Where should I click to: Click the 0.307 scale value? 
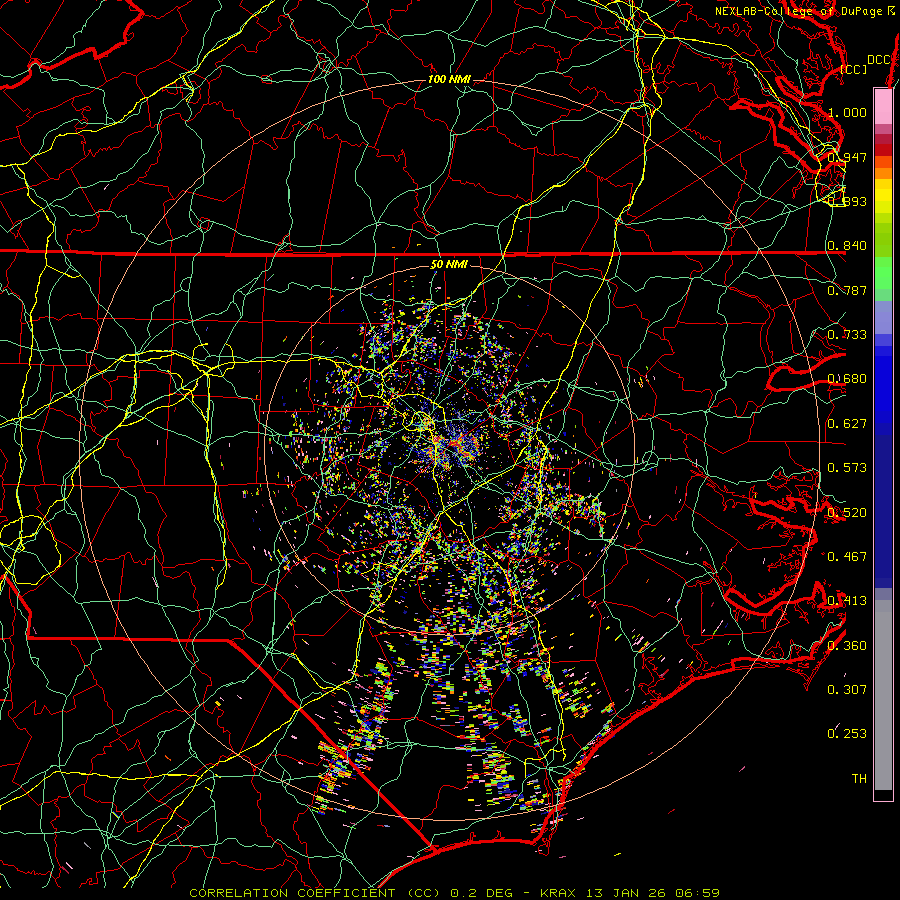click(x=847, y=689)
